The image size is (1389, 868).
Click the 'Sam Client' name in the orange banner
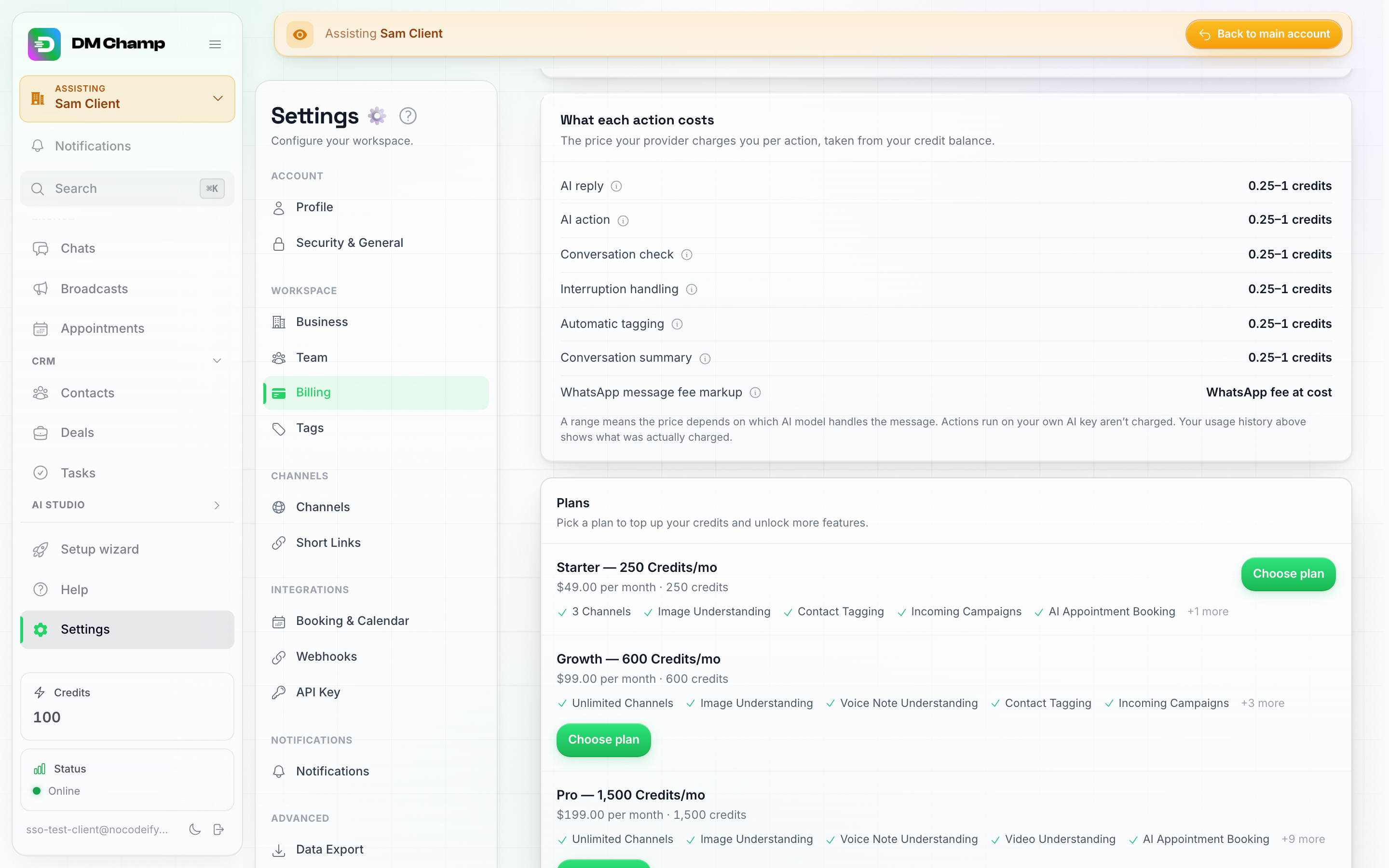click(x=411, y=34)
